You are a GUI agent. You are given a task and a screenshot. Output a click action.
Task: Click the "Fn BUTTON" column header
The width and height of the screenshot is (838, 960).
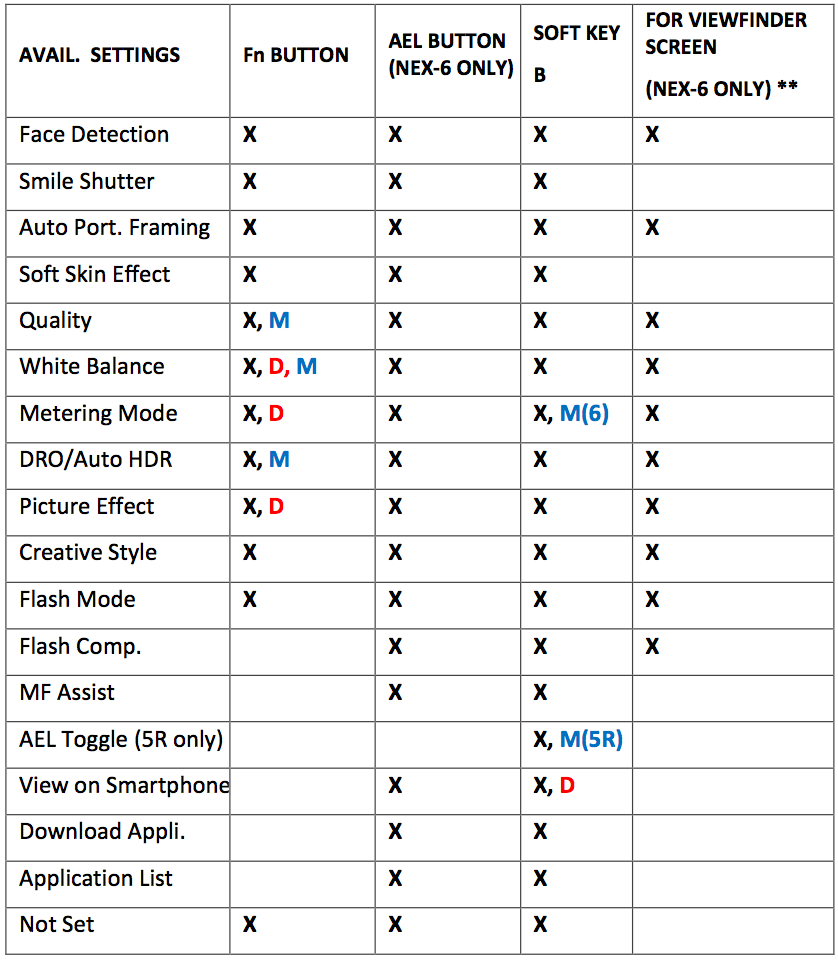(296, 55)
